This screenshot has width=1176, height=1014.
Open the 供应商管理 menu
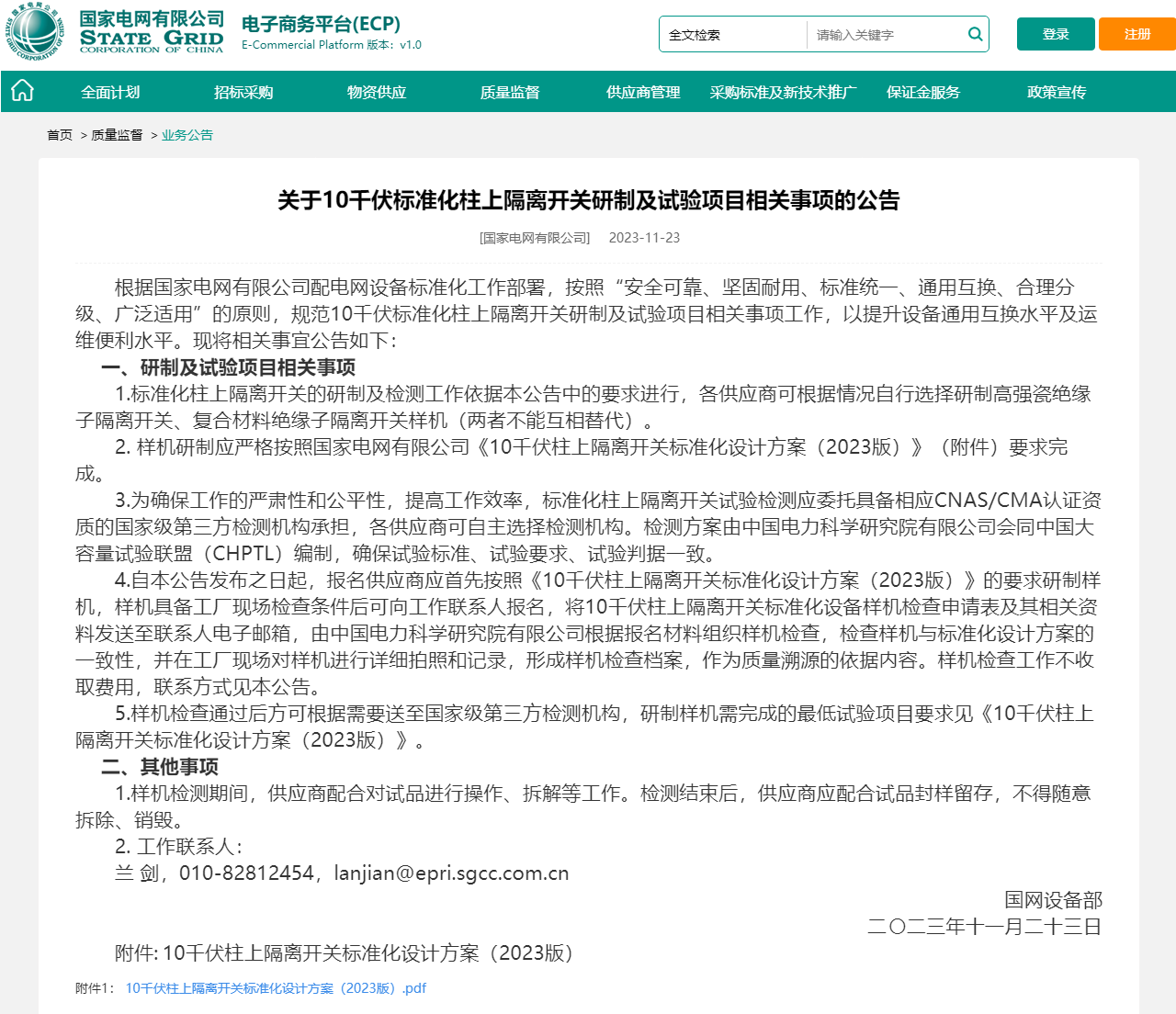pos(642,92)
